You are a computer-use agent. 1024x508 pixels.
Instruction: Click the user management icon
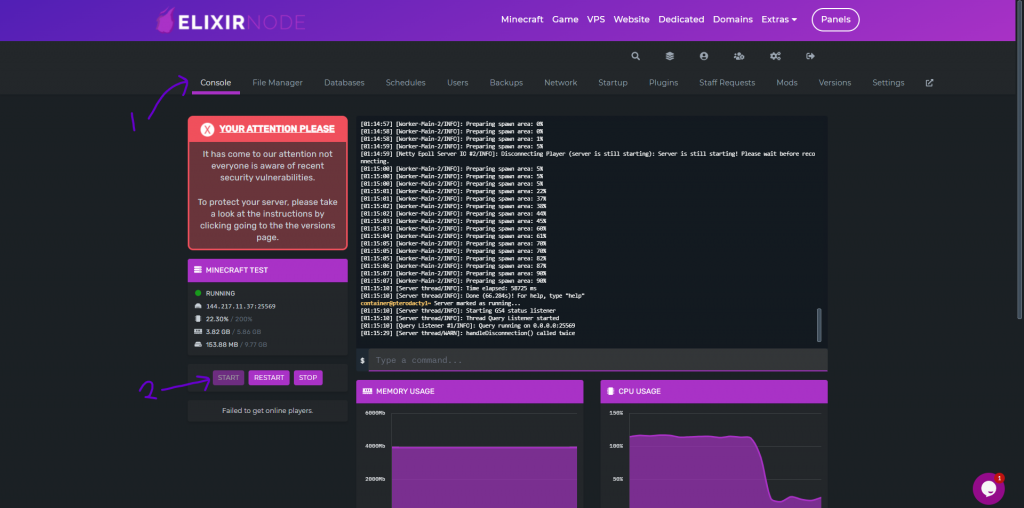pos(739,56)
